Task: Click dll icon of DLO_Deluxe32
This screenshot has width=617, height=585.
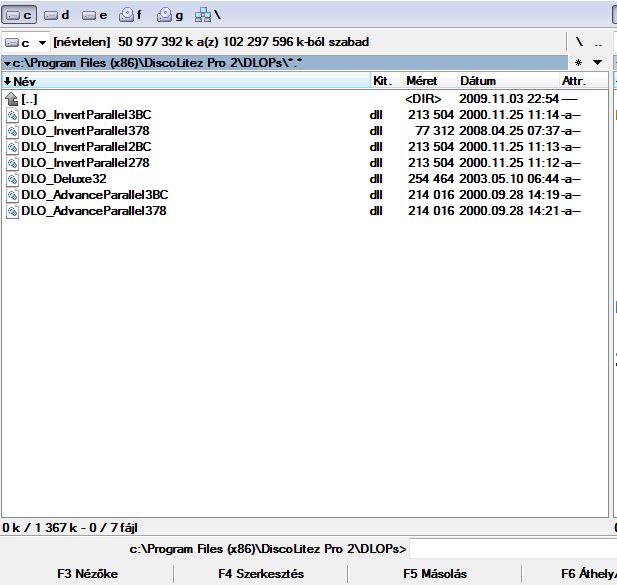Action: click(x=13, y=179)
